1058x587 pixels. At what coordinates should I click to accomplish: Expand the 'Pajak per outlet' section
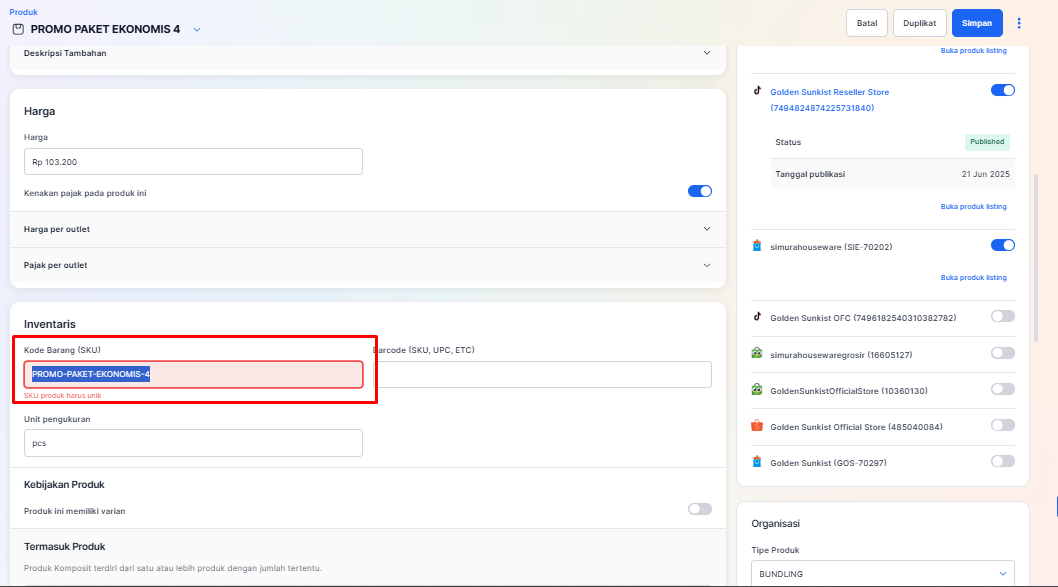706,265
